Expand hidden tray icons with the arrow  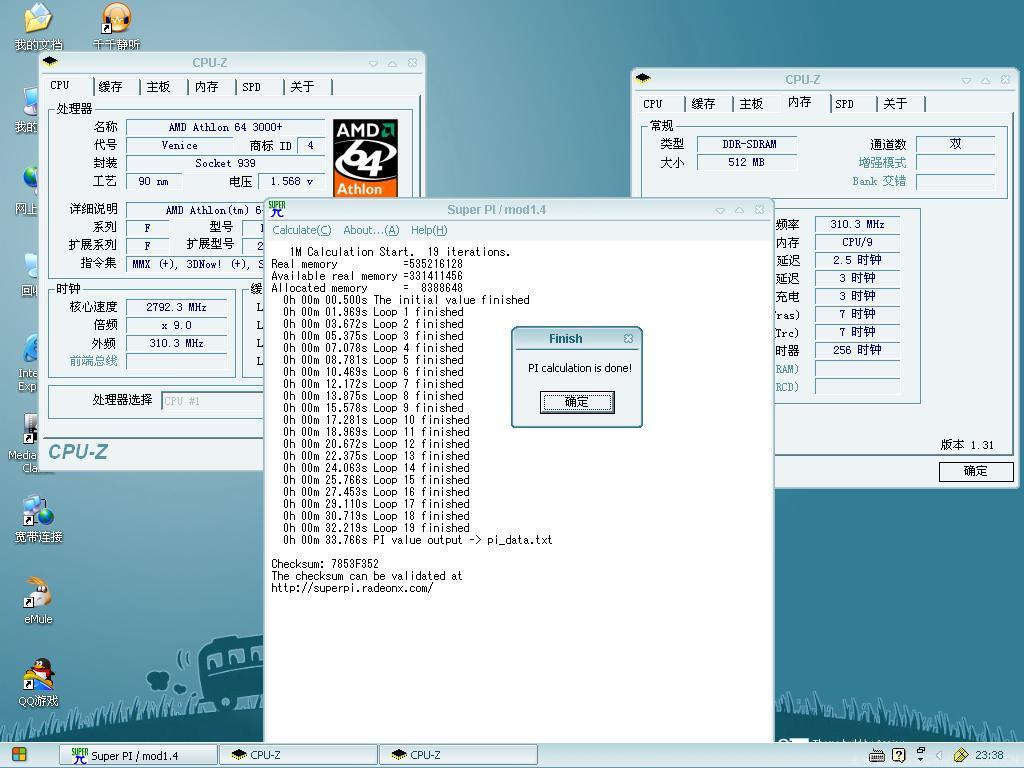point(940,755)
